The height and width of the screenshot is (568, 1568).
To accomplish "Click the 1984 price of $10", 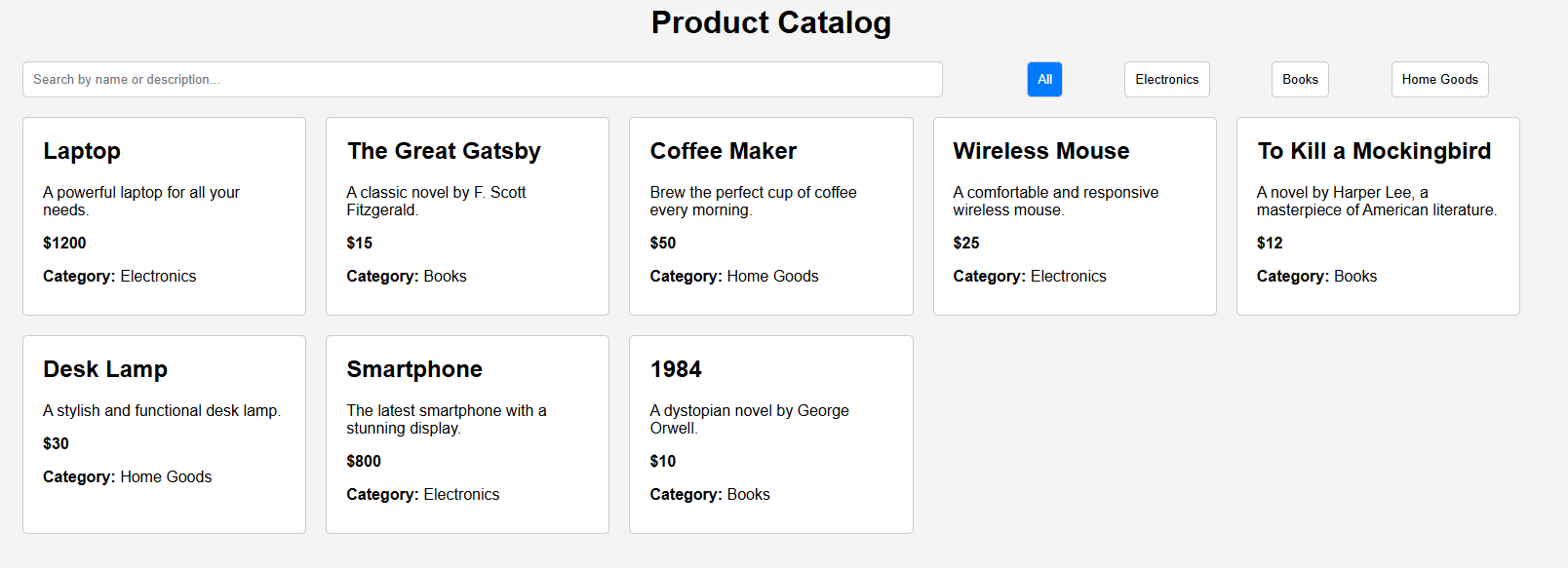I will pyautogui.click(x=663, y=461).
